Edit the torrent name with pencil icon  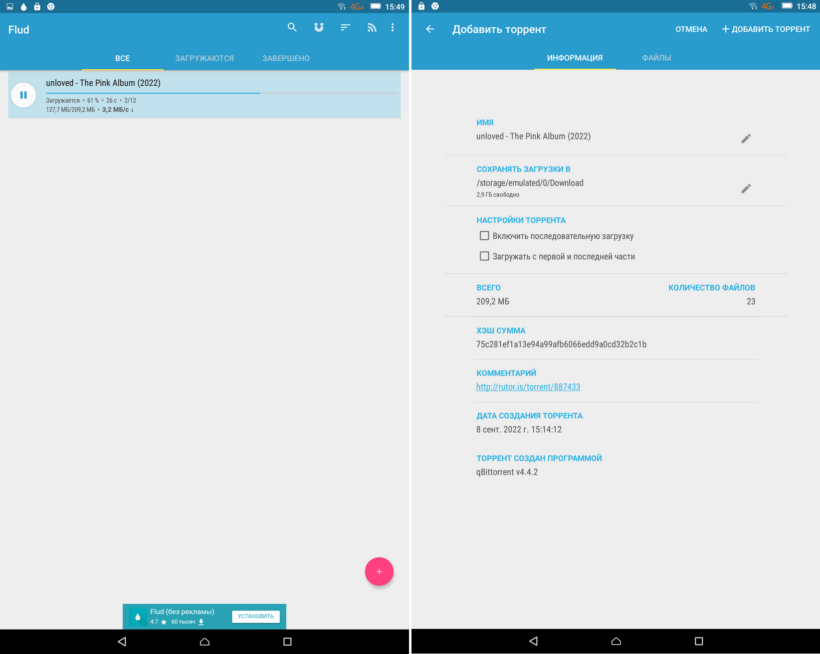(x=745, y=138)
